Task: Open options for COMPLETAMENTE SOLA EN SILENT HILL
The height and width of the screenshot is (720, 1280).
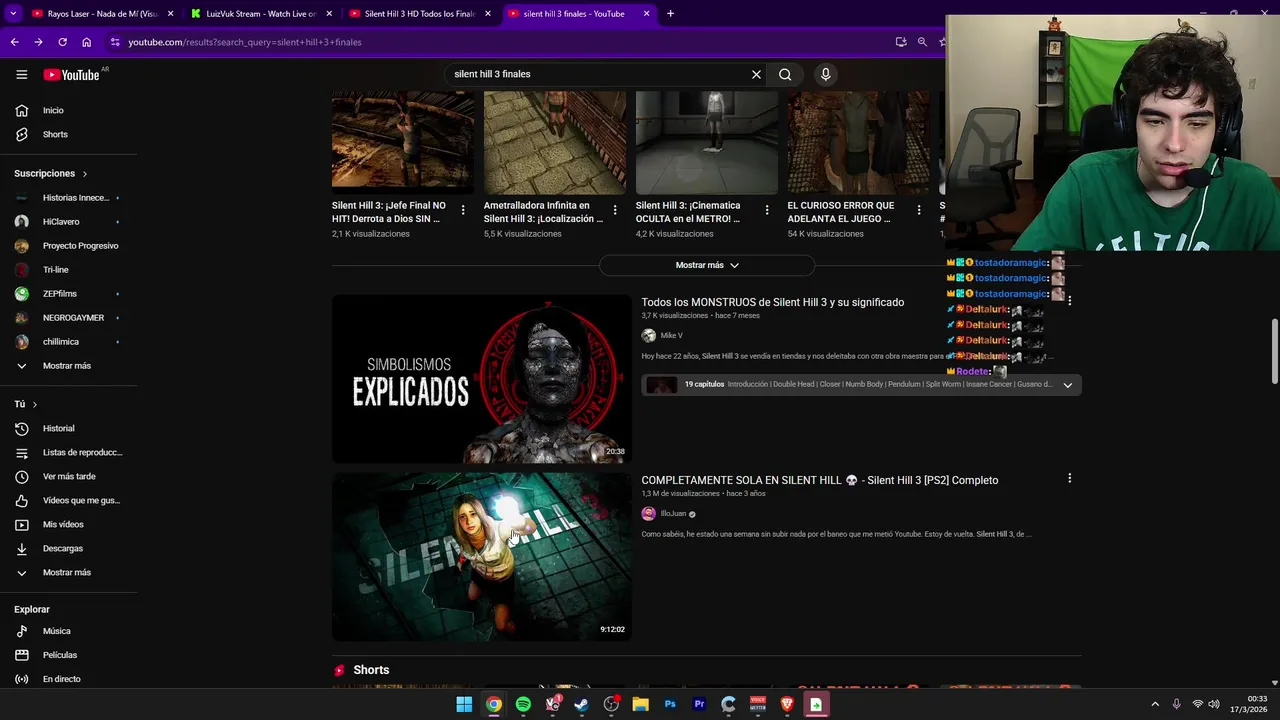Action: tap(1069, 478)
